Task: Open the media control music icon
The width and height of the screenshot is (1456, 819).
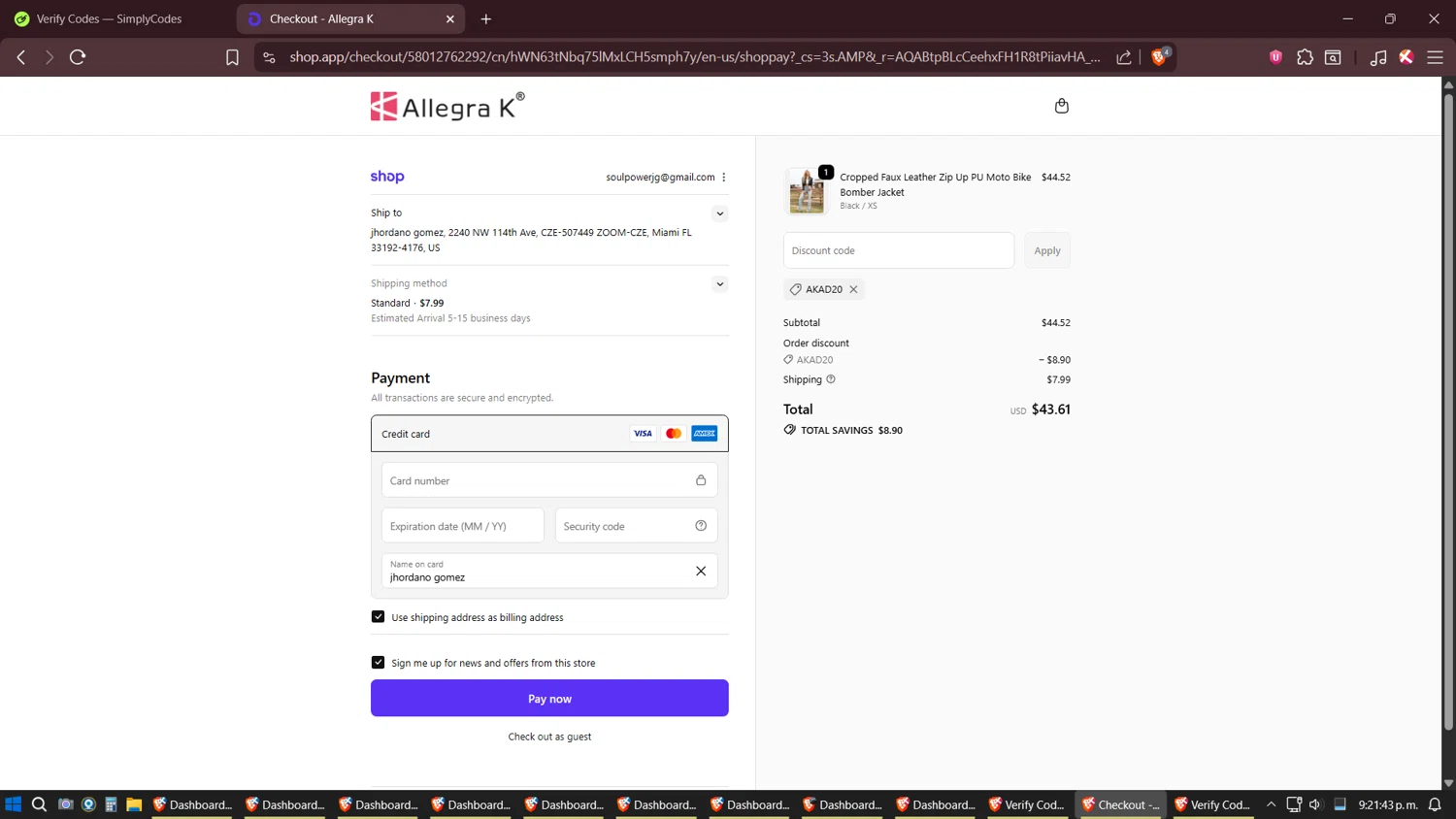Action: (1378, 57)
